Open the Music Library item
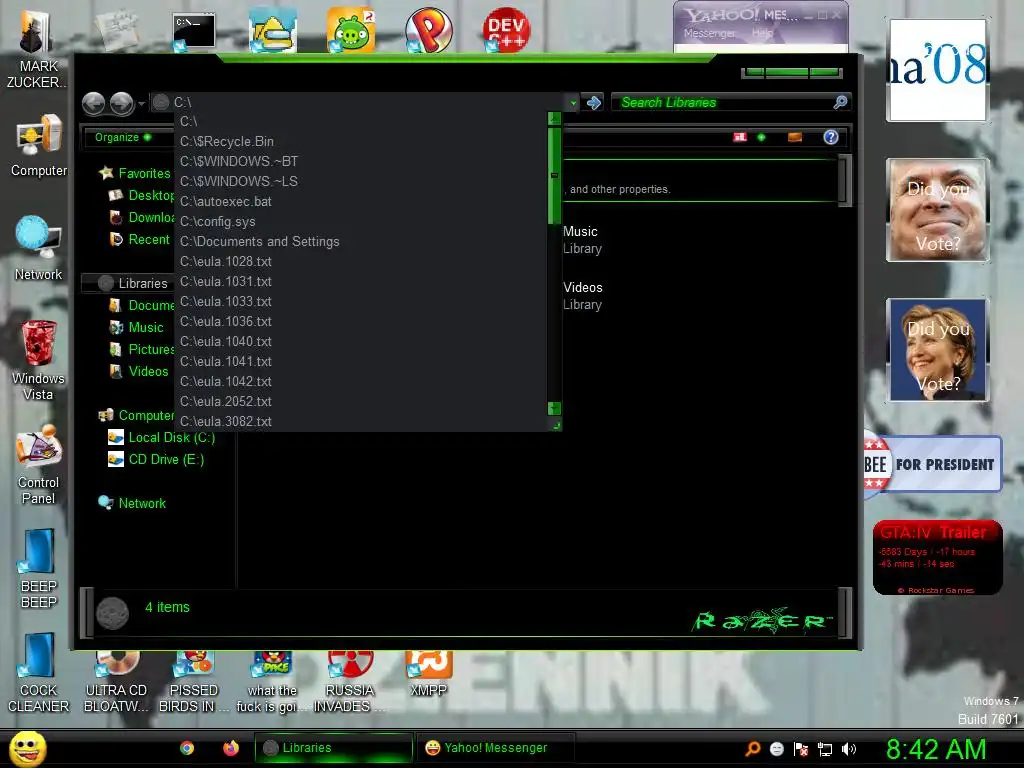 [x=583, y=240]
